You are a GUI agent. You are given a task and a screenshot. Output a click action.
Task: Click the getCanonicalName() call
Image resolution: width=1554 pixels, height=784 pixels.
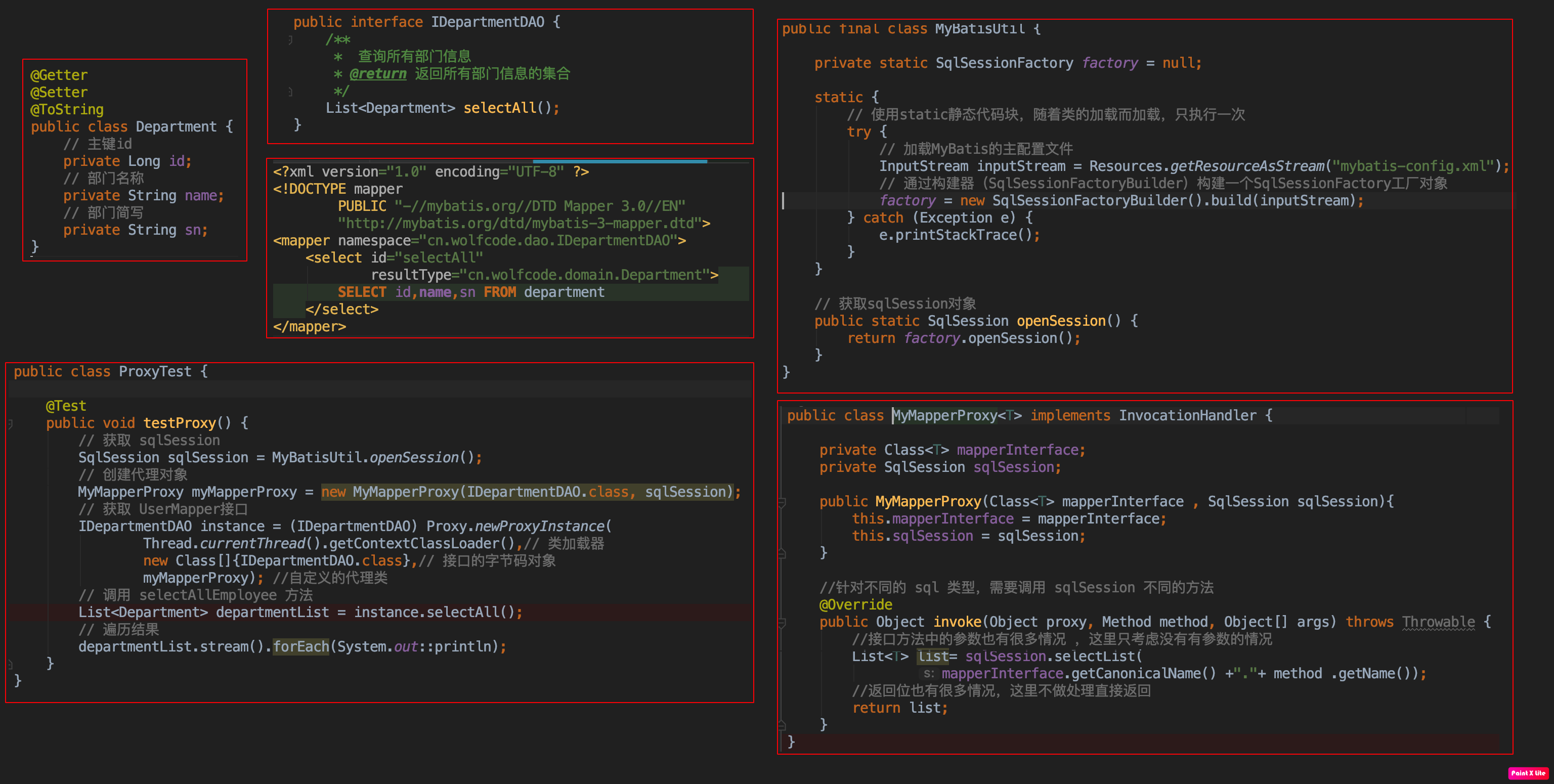point(1144,674)
